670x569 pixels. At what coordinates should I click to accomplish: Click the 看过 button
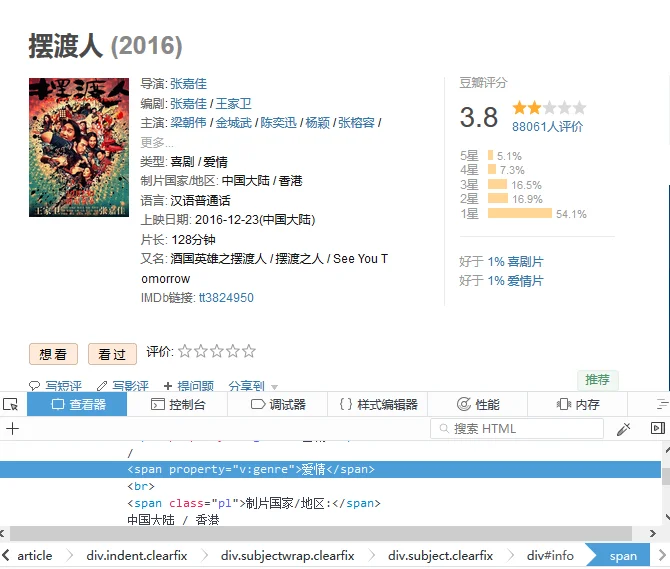[x=112, y=354]
